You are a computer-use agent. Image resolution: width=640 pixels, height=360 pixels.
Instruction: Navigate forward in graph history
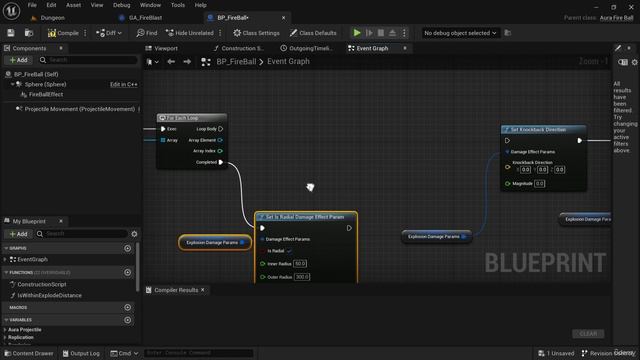coord(187,62)
